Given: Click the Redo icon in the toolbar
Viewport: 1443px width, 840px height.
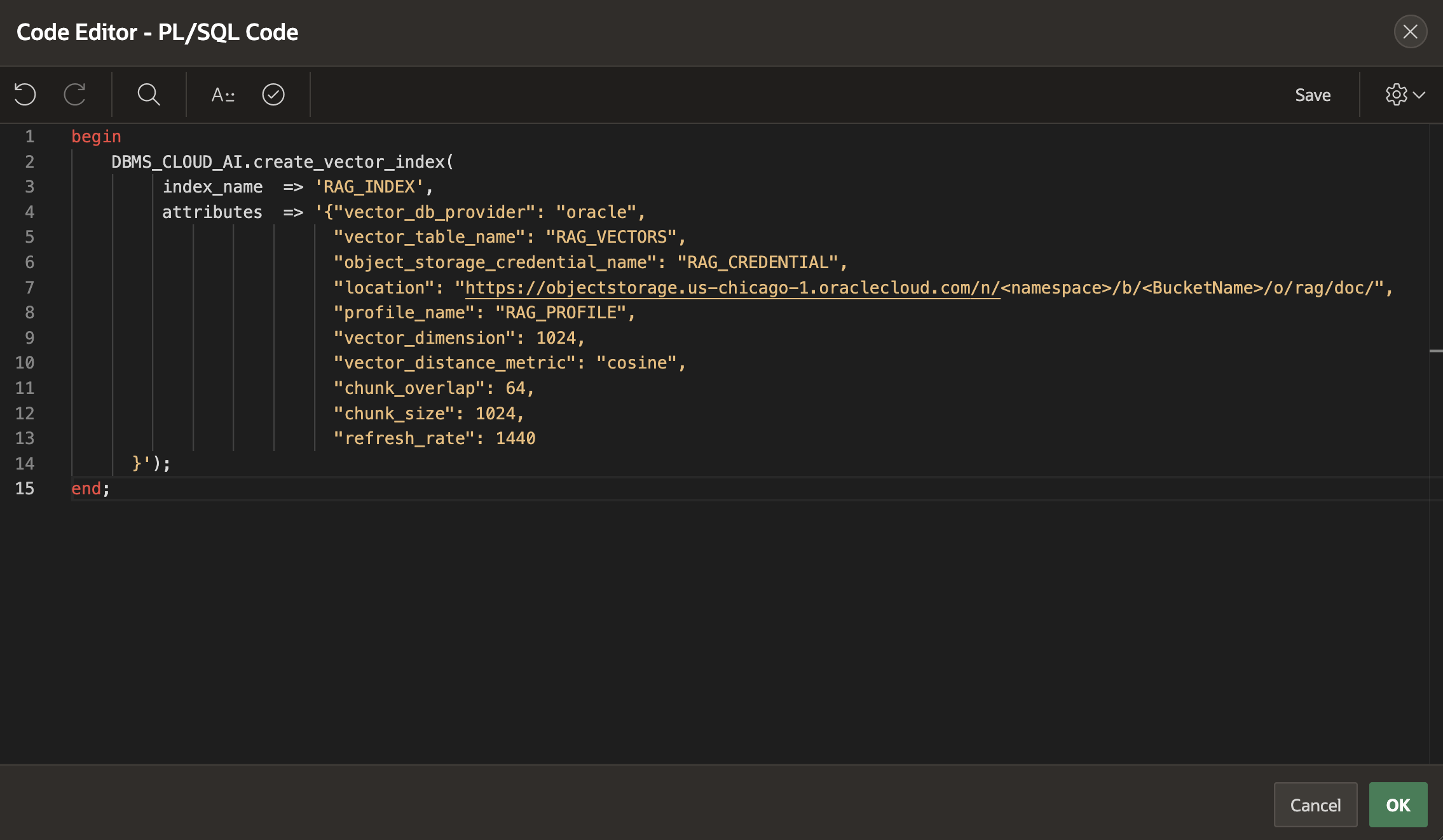Looking at the screenshot, I should click(x=74, y=95).
